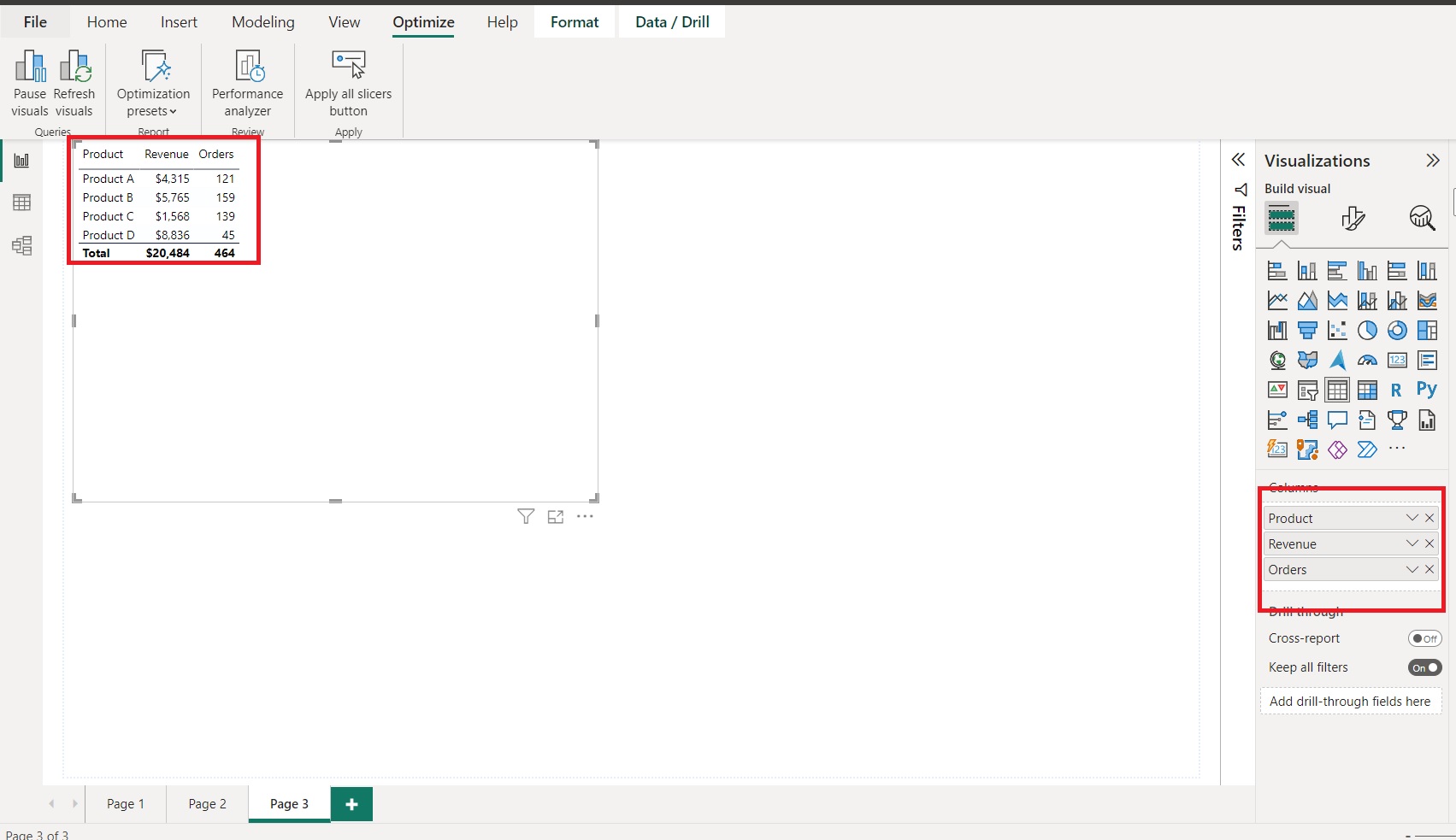This screenshot has width=1456, height=840.
Task: Open the Product field dropdown
Action: click(1411, 518)
